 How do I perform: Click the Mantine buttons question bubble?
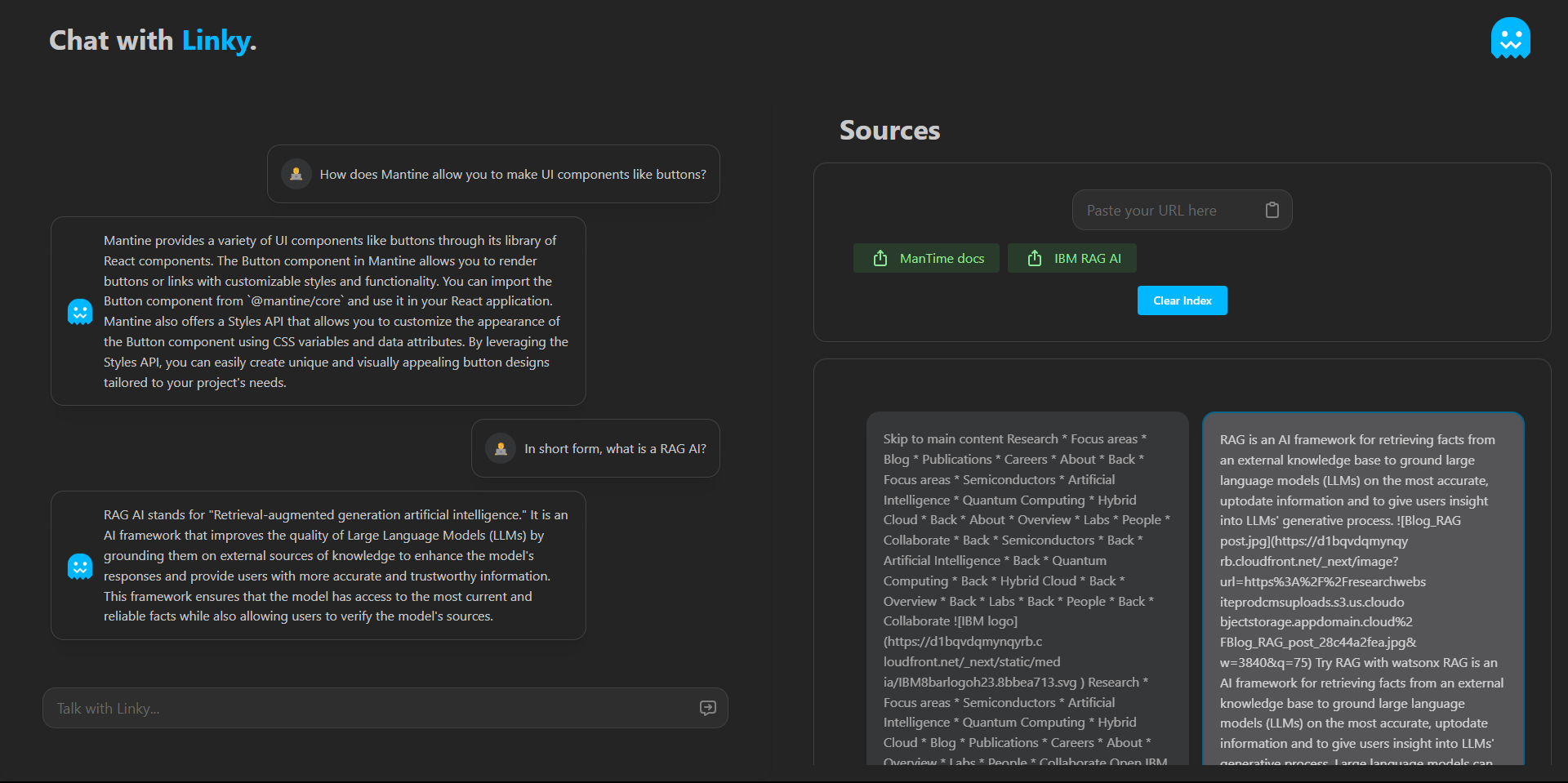[x=512, y=174]
